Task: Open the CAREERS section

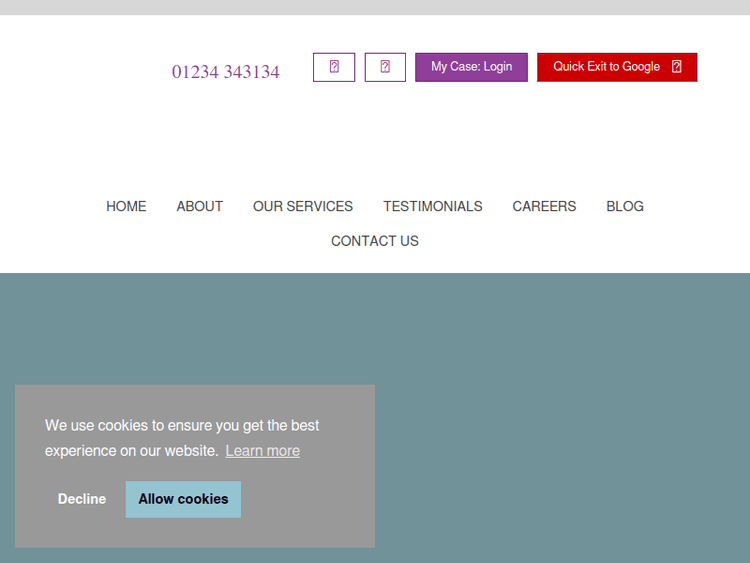Action: 544,206
